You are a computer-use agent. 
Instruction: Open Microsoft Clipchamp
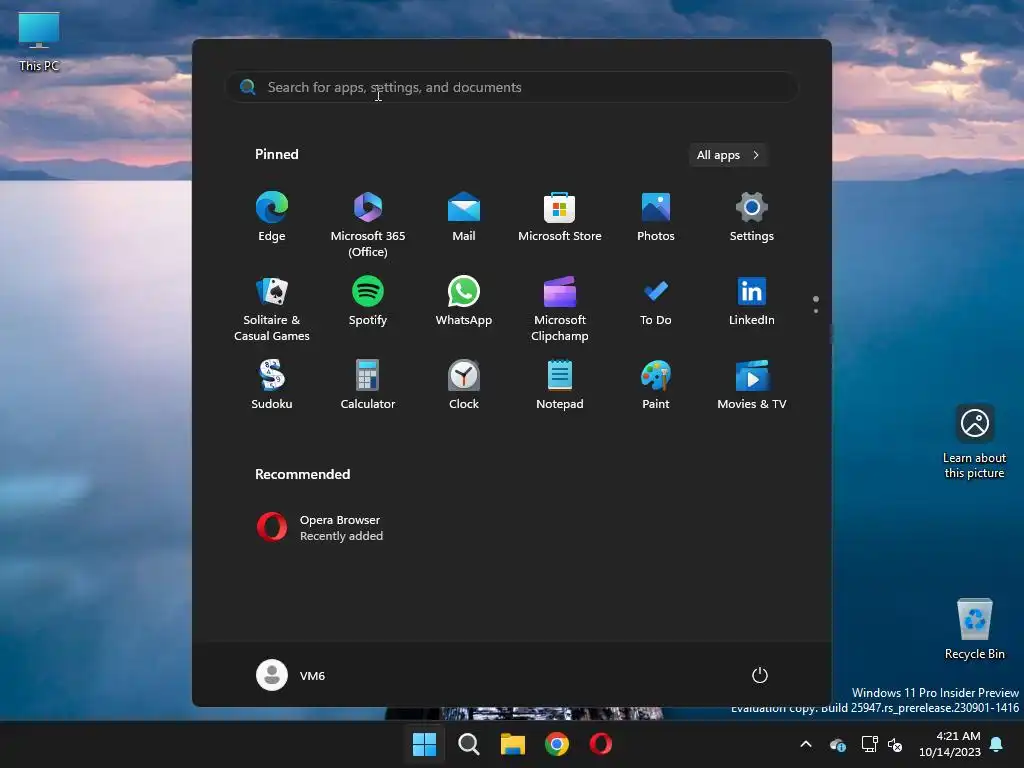(x=560, y=308)
